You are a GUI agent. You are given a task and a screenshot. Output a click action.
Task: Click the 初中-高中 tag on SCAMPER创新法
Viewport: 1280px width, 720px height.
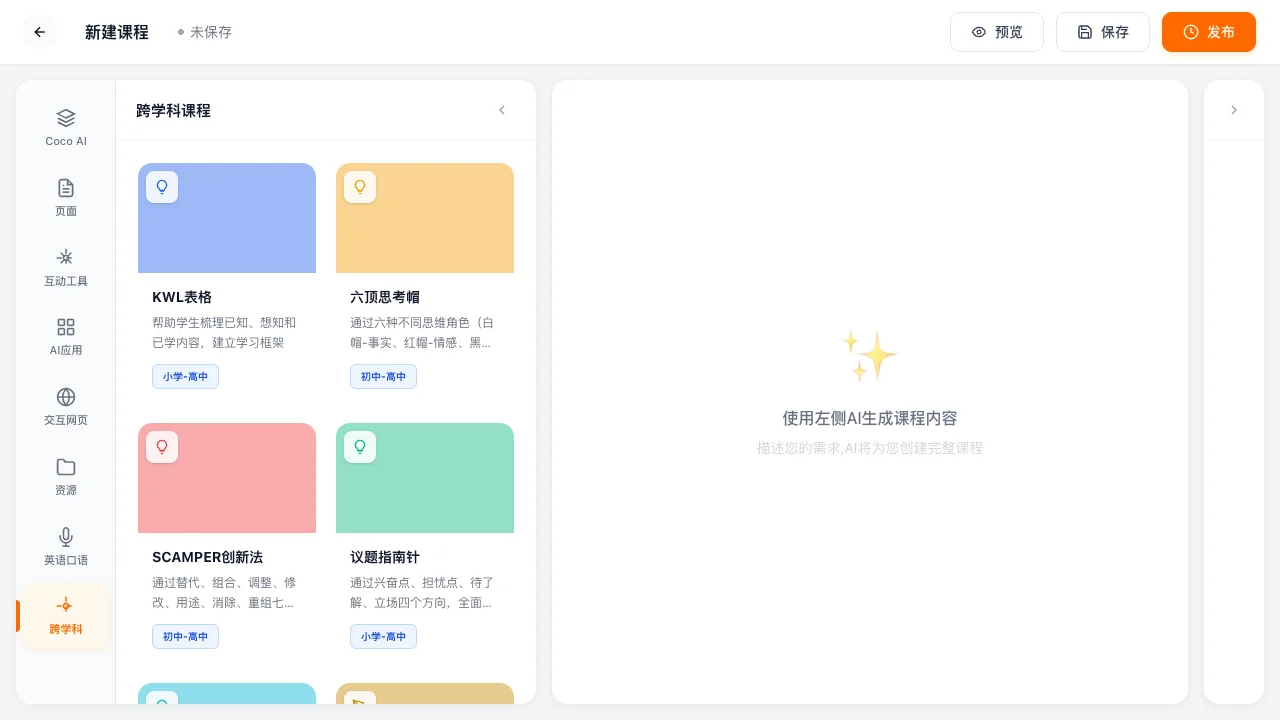click(185, 636)
